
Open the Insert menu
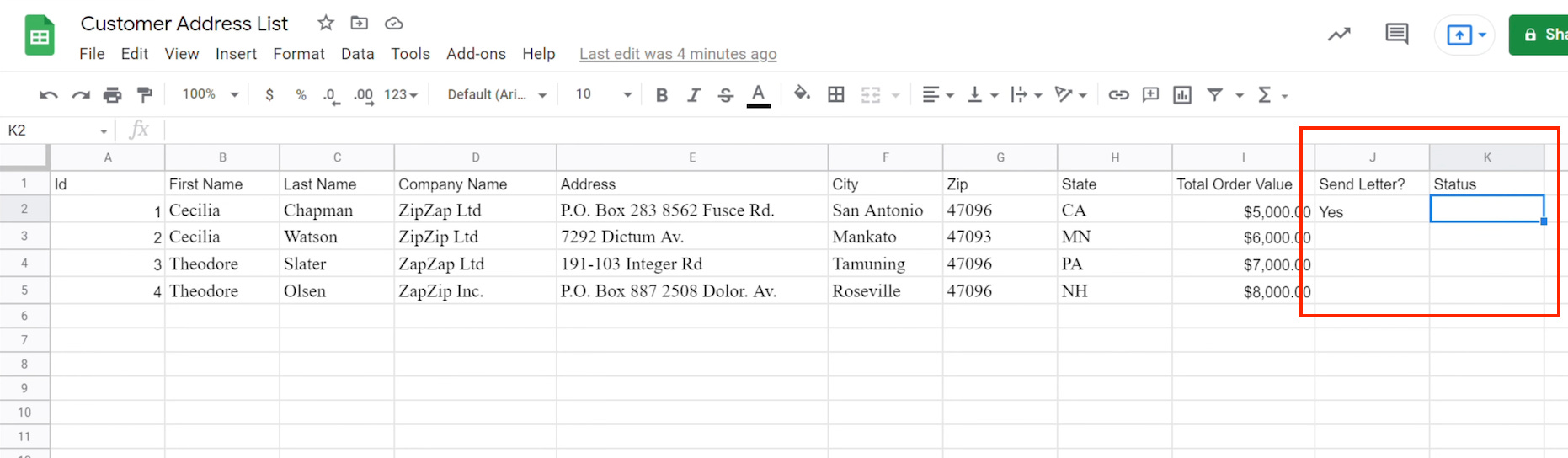point(236,54)
